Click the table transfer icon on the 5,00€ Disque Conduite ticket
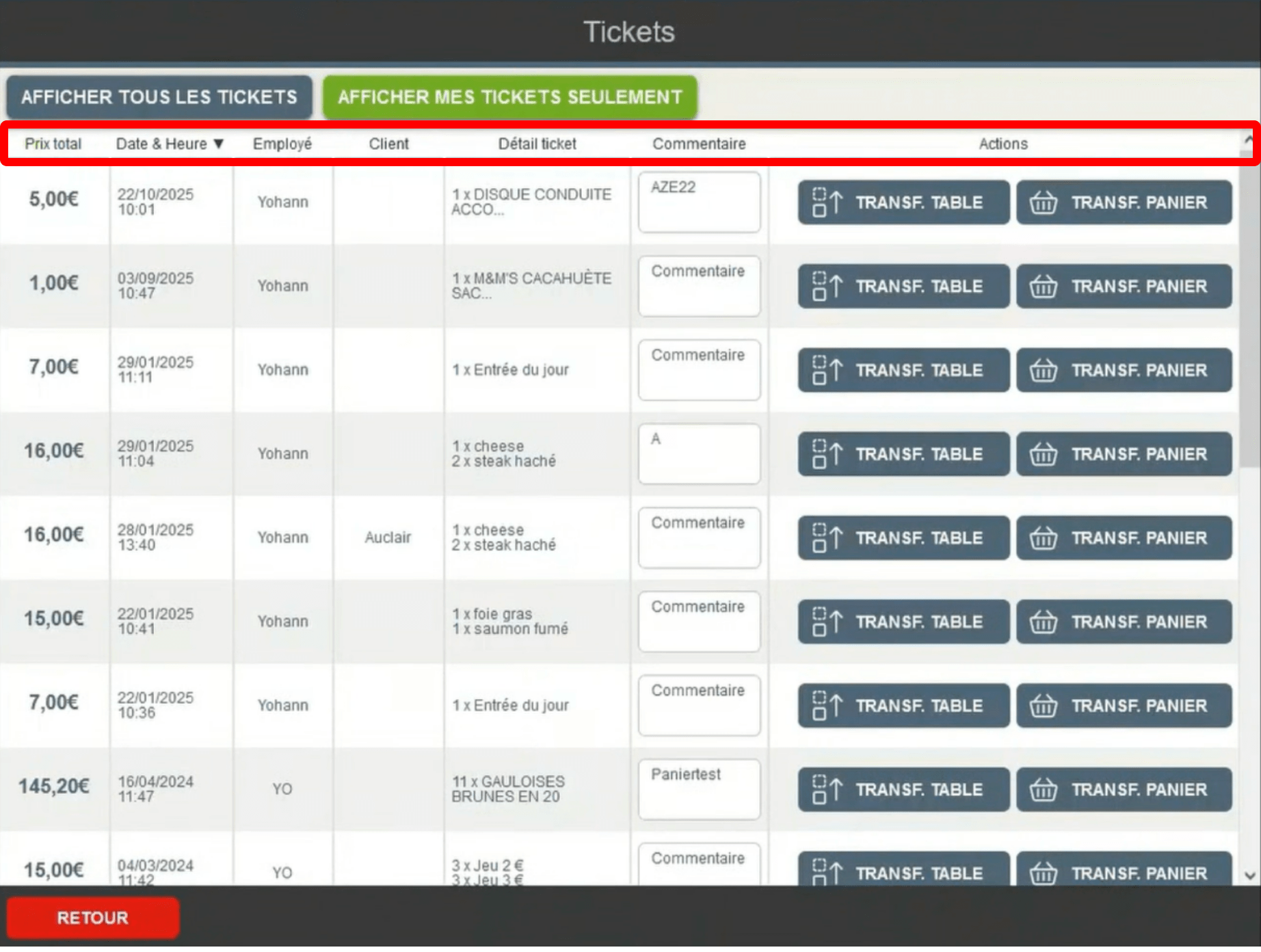Image resolution: width=1261 pixels, height=952 pixels. pos(826,202)
